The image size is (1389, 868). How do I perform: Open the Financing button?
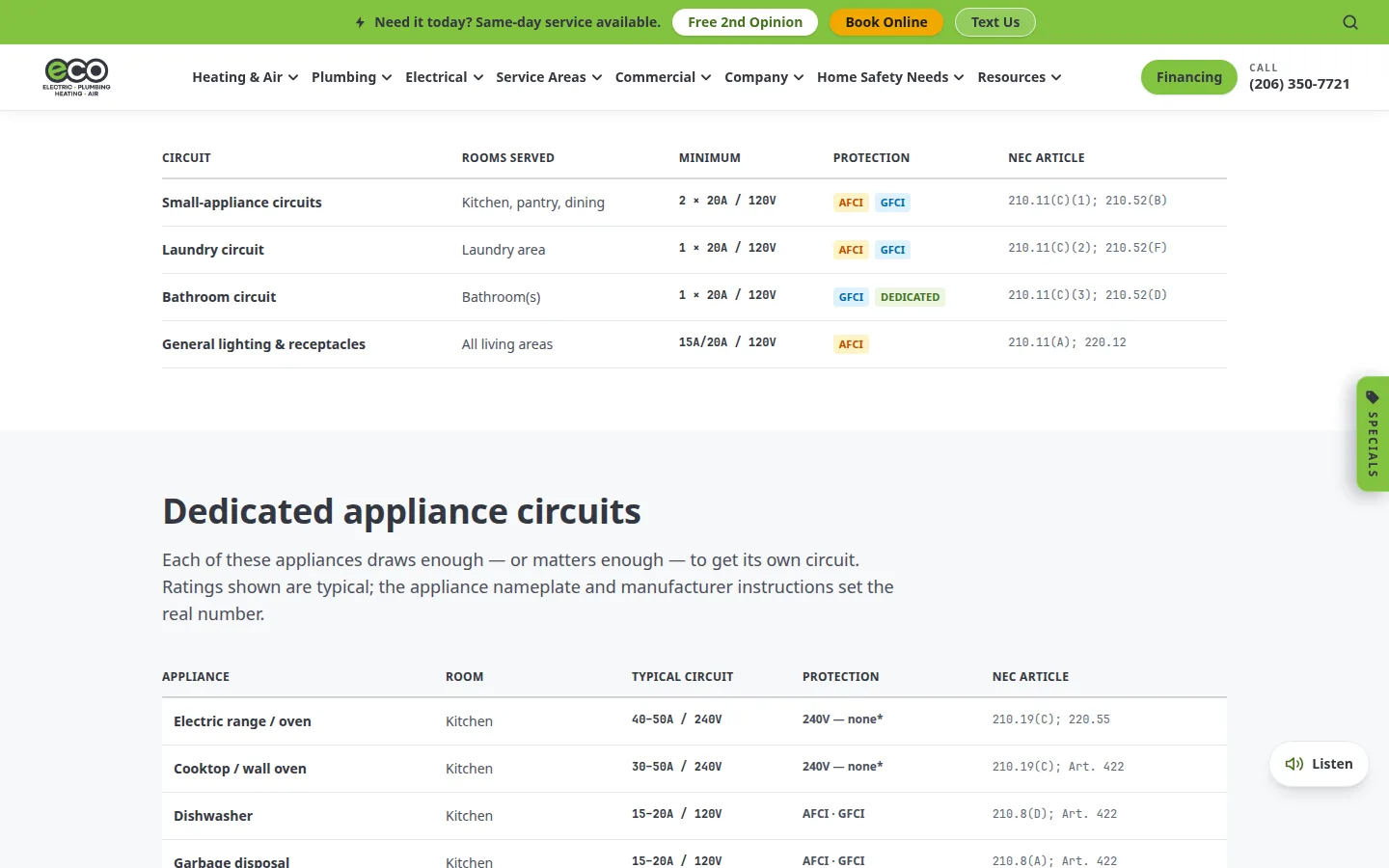click(1188, 77)
